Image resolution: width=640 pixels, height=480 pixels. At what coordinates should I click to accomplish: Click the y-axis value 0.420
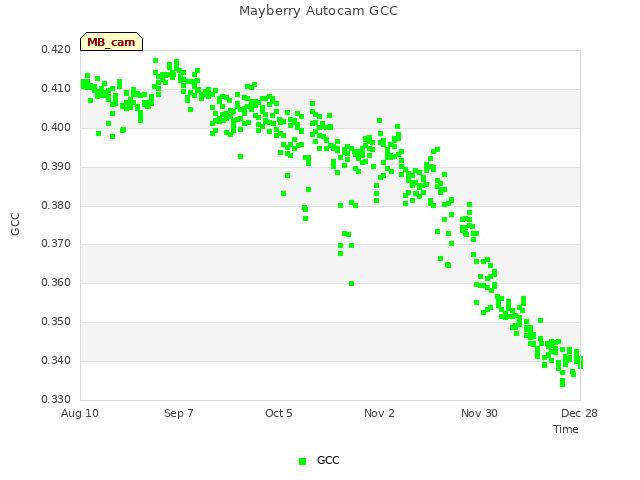coord(56,49)
